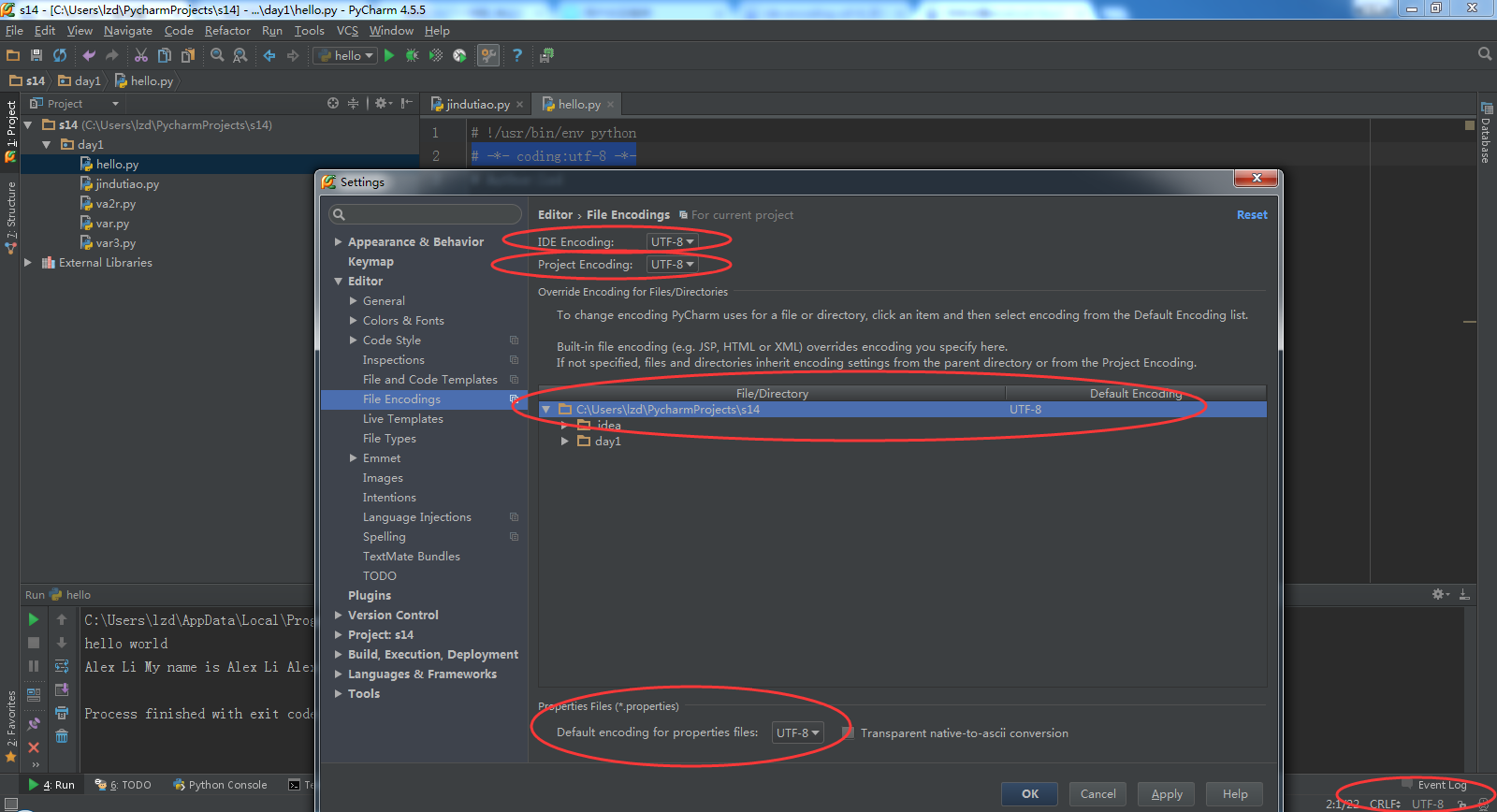Click the Hide Project panel icon
Screen dimensions: 1497x812
point(407,104)
